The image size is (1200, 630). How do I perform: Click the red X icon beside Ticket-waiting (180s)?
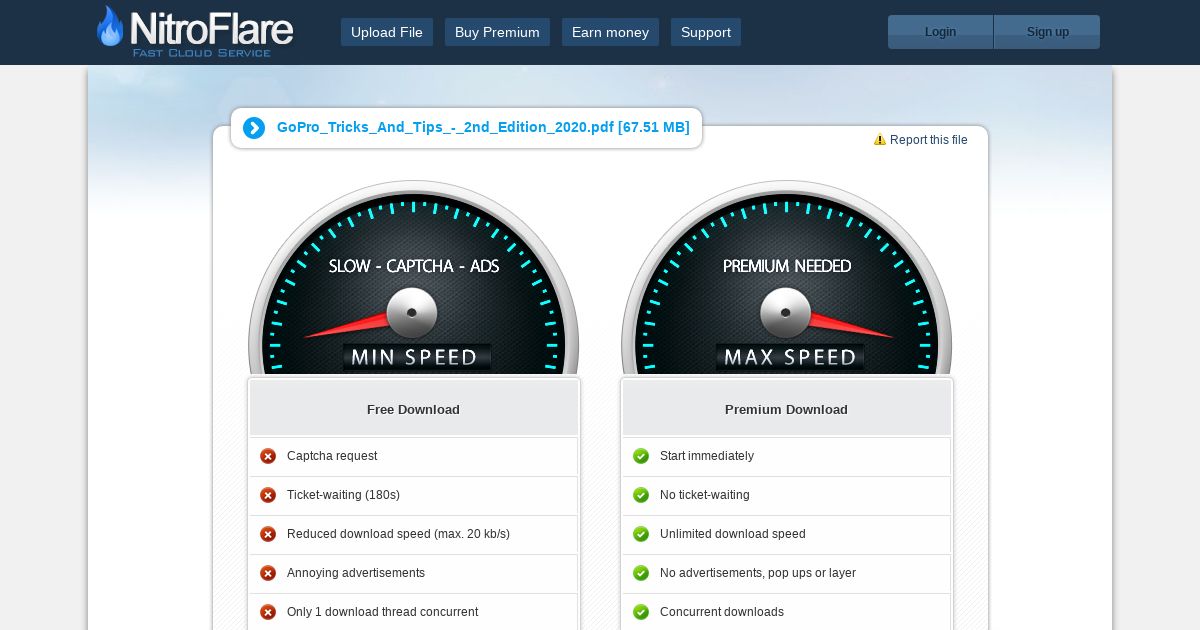coord(268,495)
